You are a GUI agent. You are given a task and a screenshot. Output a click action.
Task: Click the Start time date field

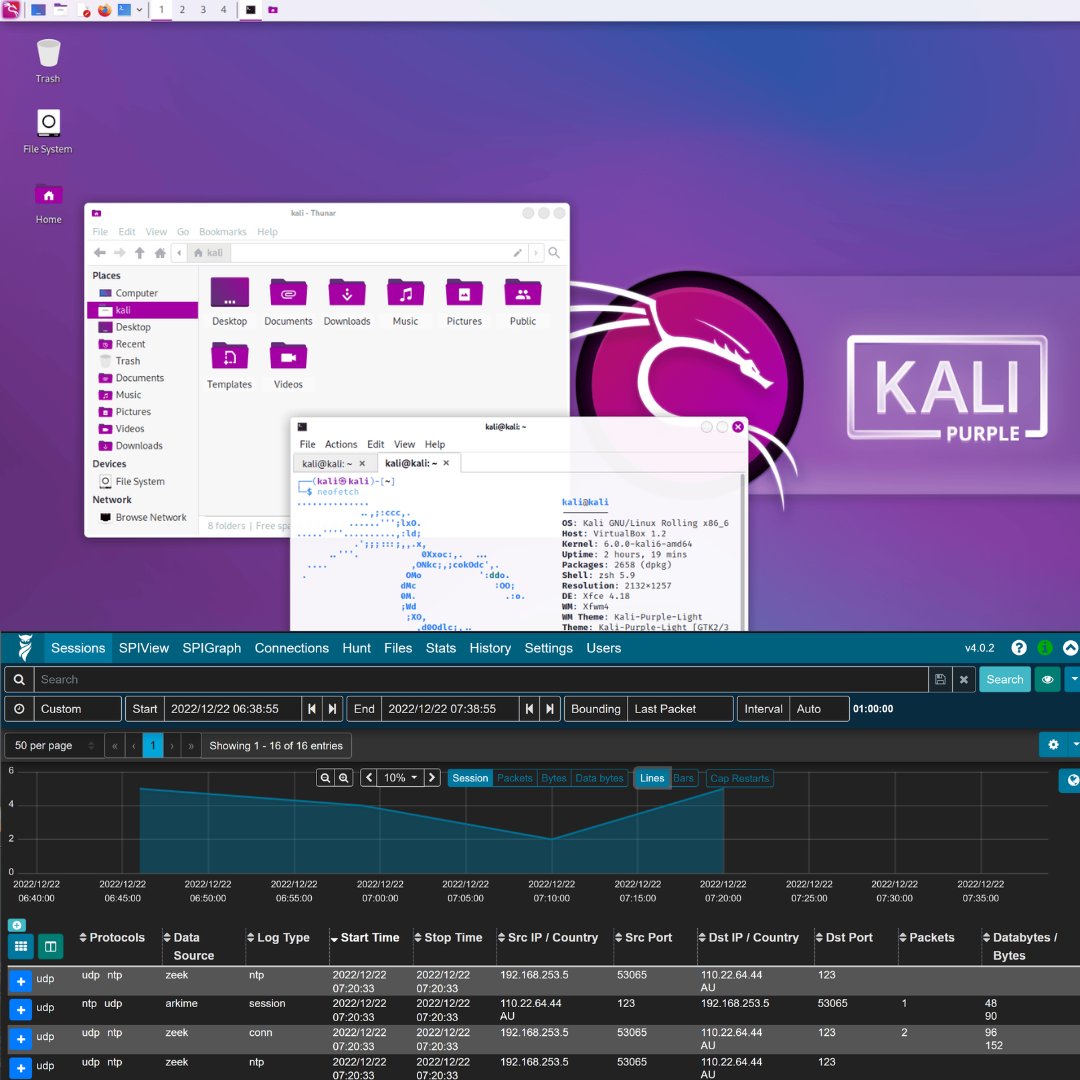click(232, 709)
